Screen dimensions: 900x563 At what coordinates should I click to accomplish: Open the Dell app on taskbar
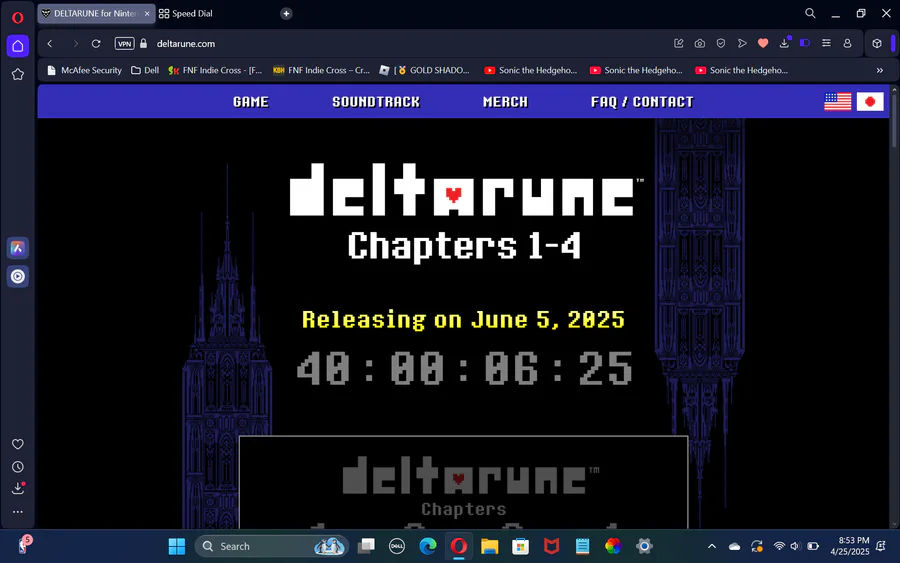point(397,546)
